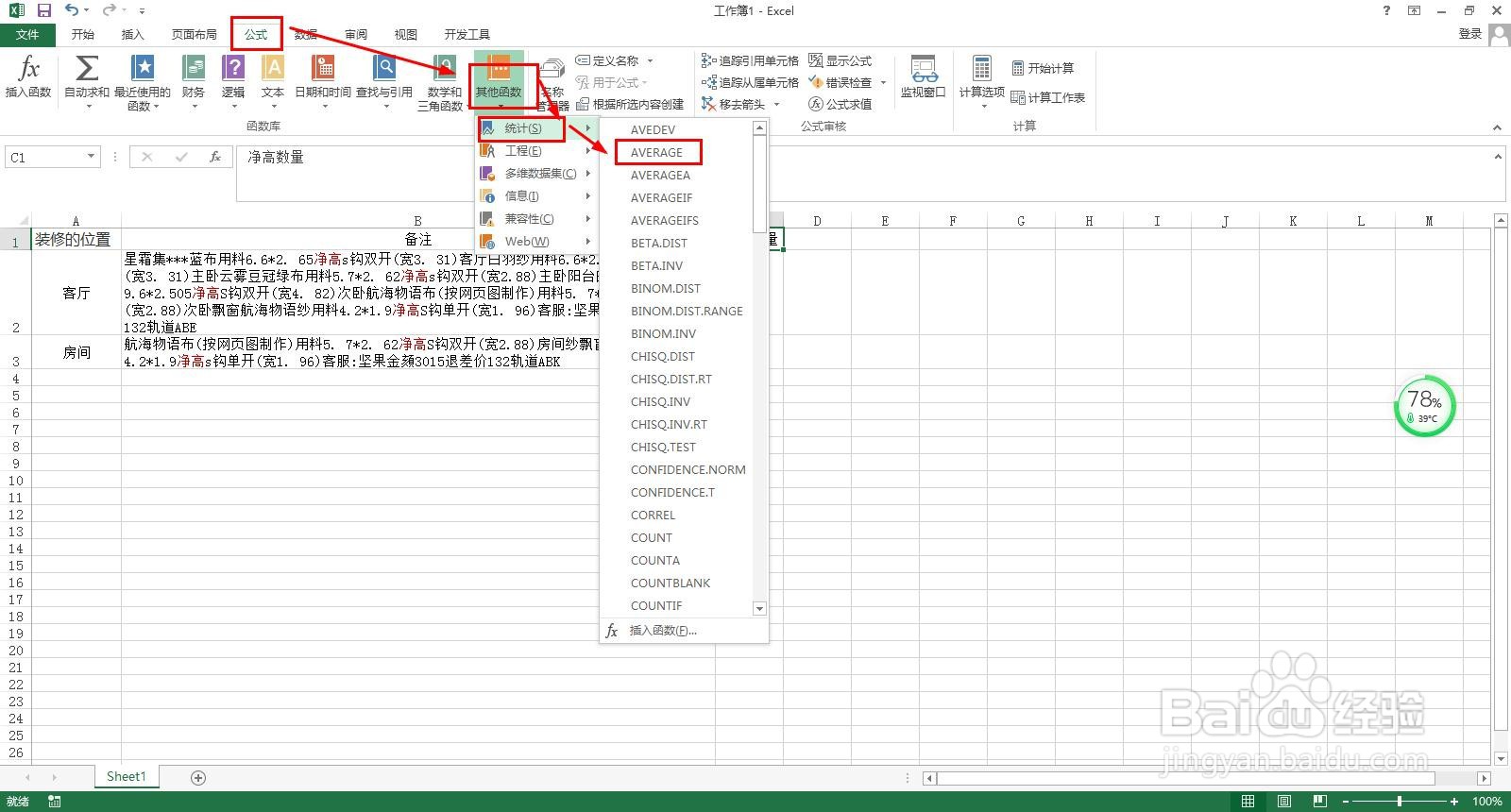Open the Error Checking dropdown arrow
Image resolution: width=1511 pixels, height=812 pixels.
(883, 82)
